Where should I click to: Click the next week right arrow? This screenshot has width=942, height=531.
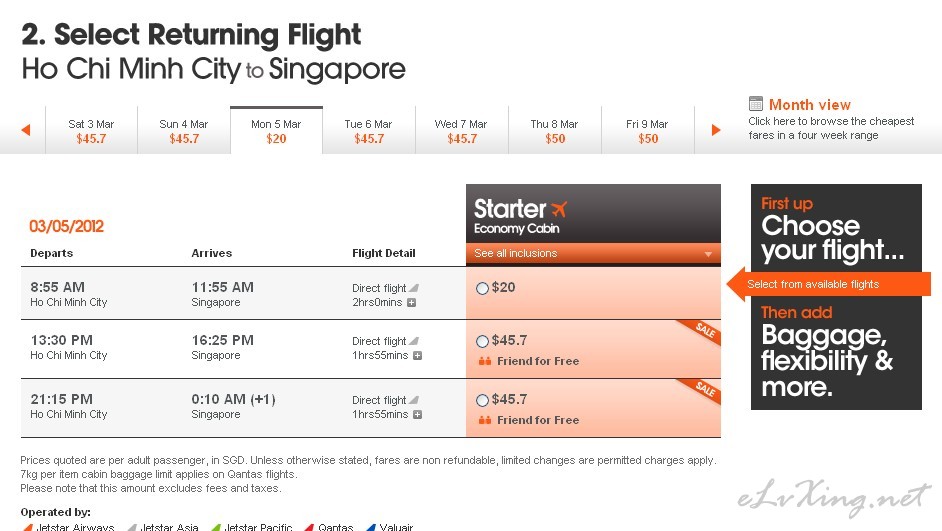716,130
